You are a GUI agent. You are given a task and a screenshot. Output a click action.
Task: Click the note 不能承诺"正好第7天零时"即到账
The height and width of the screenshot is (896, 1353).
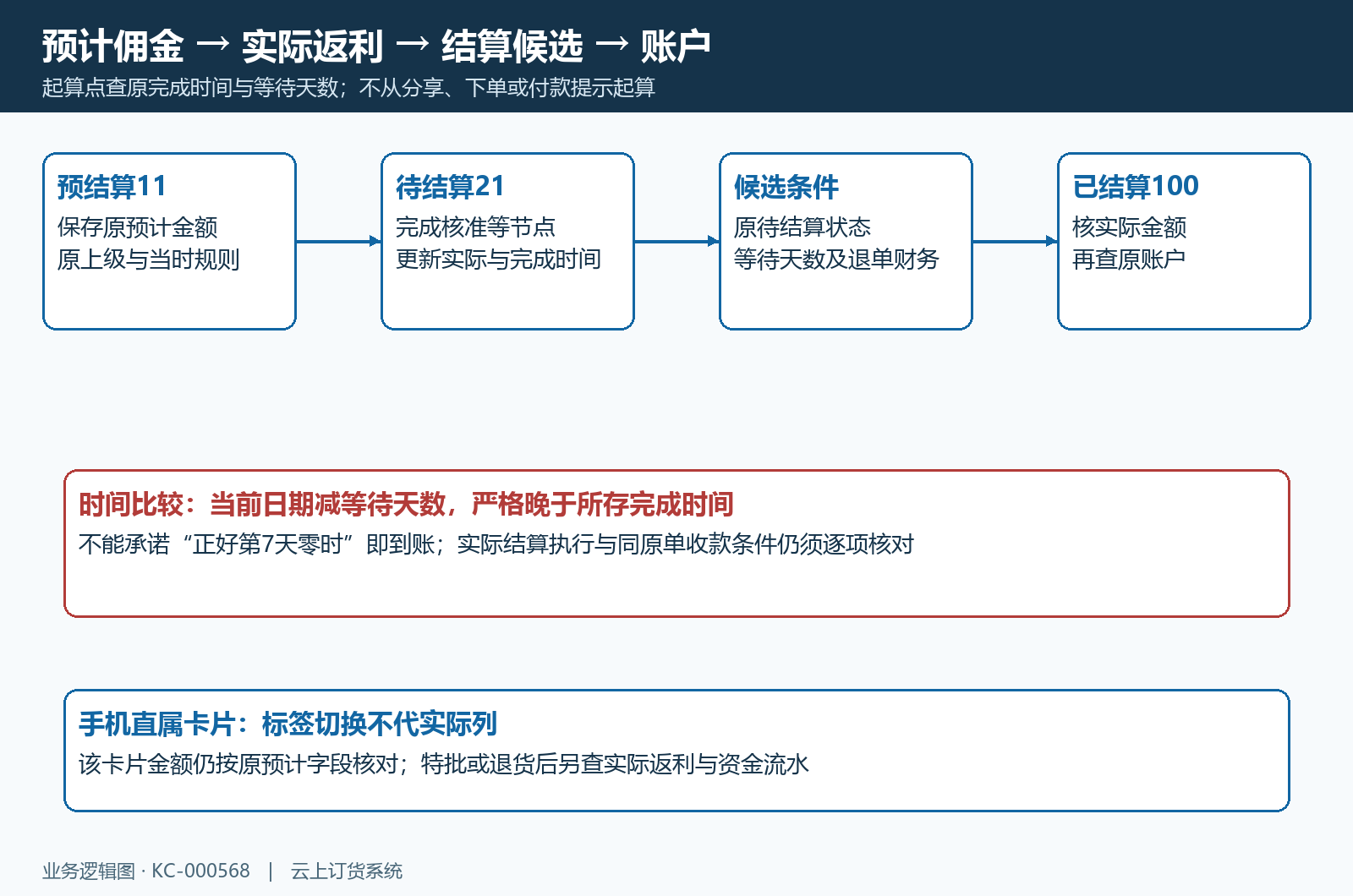pos(257,544)
